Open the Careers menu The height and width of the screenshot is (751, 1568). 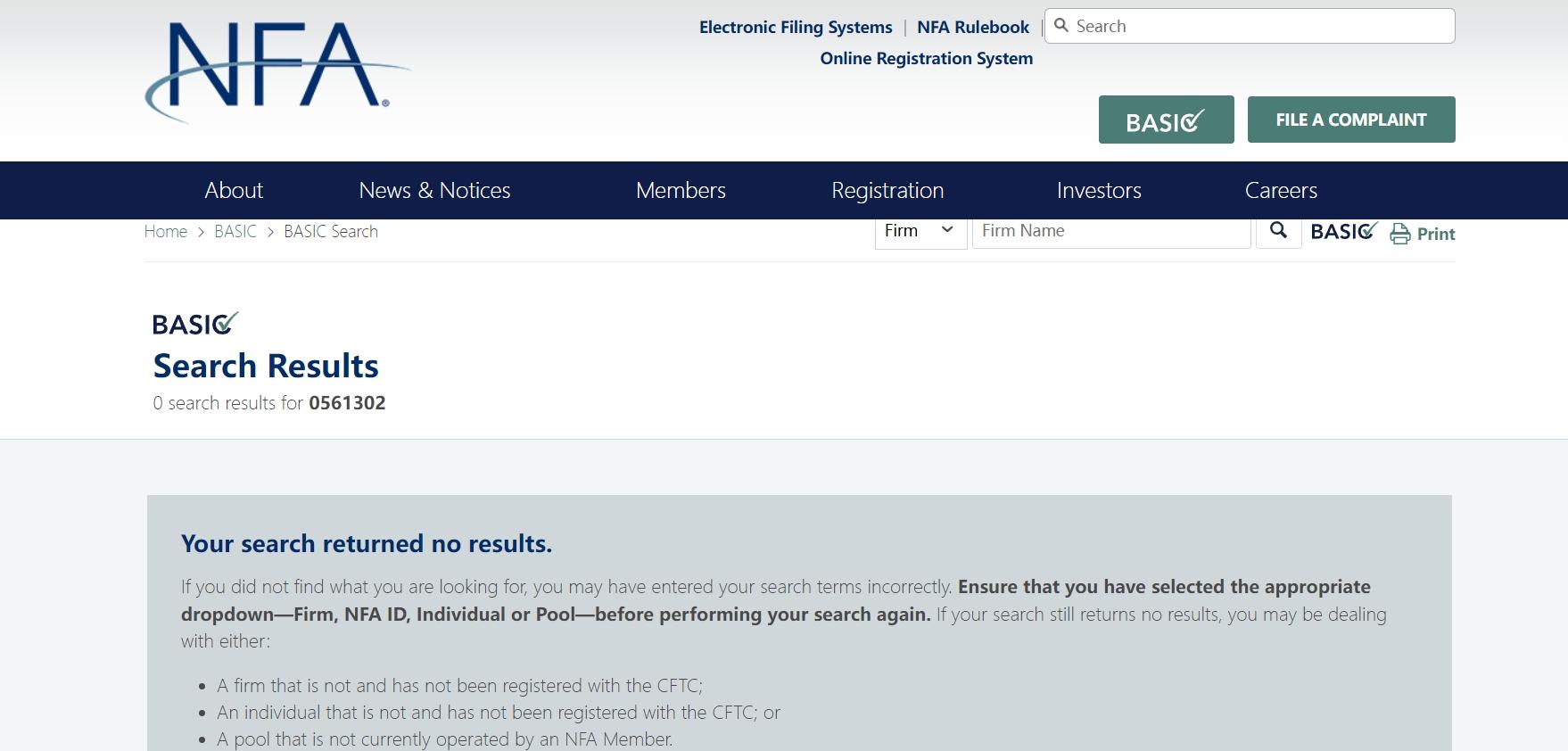1281,190
